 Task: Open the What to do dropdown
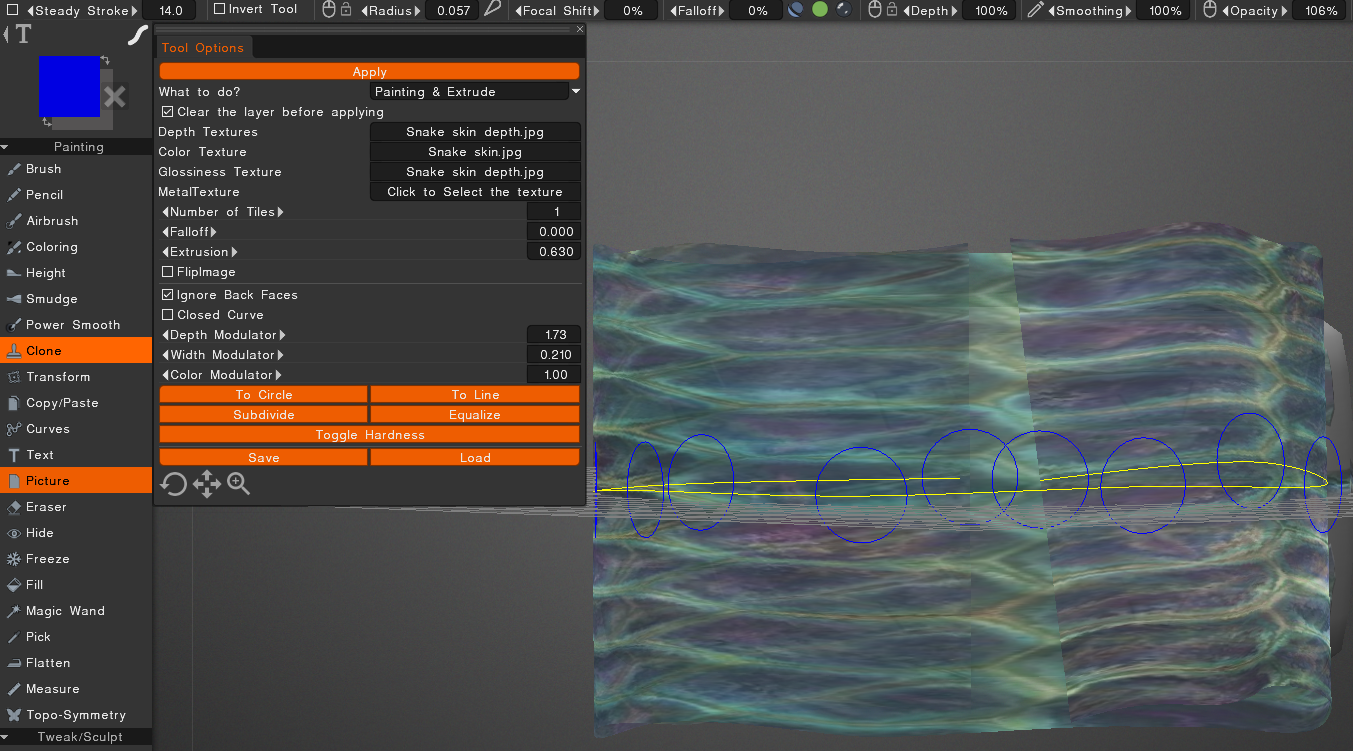[475, 92]
